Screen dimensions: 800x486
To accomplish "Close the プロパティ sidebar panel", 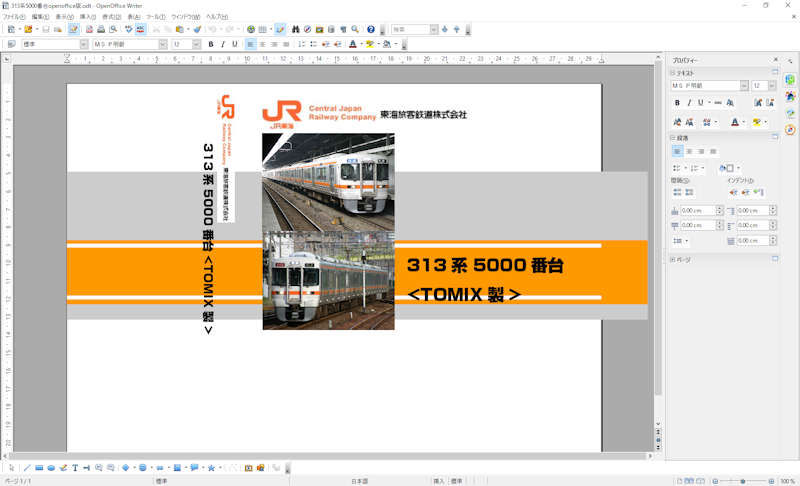I will 776,60.
